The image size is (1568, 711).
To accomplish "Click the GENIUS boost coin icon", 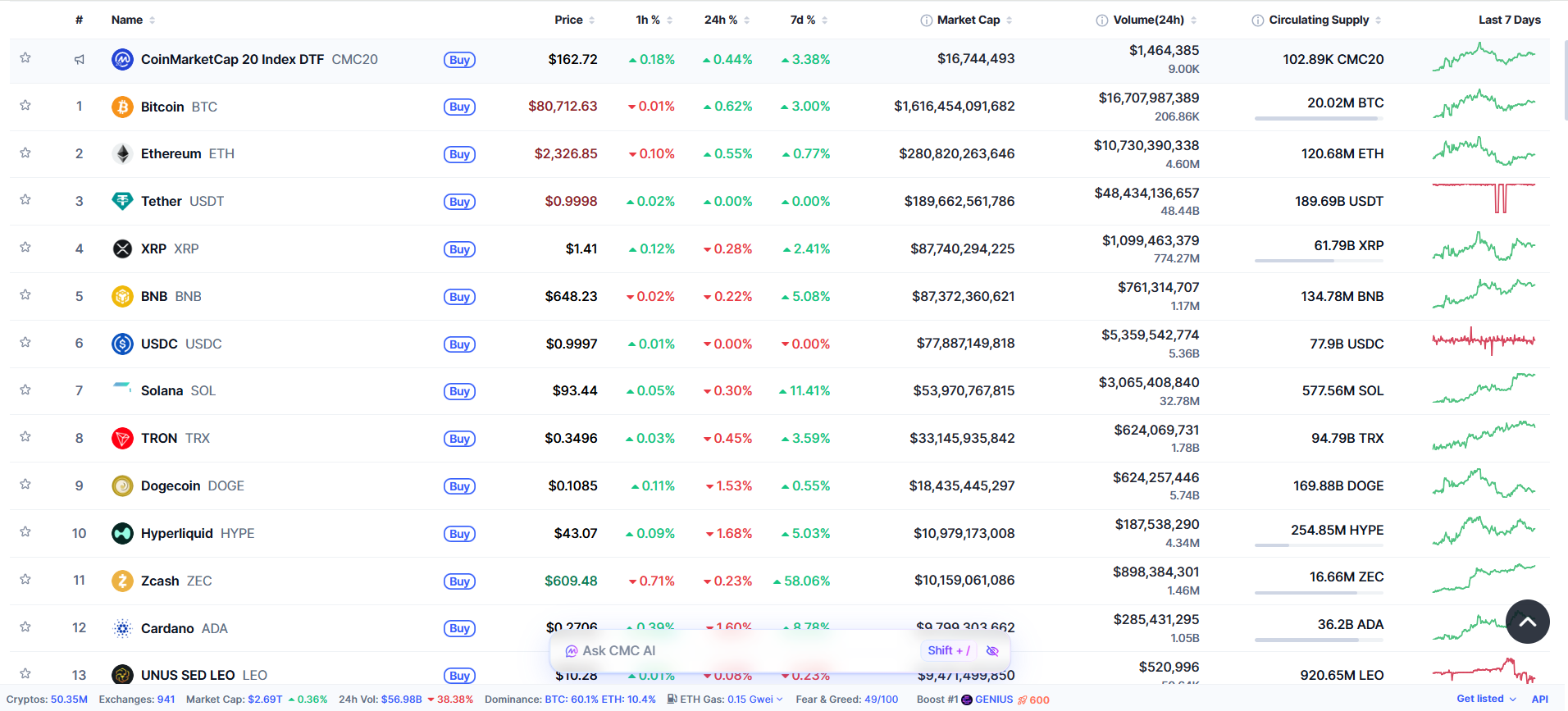I will click(967, 700).
